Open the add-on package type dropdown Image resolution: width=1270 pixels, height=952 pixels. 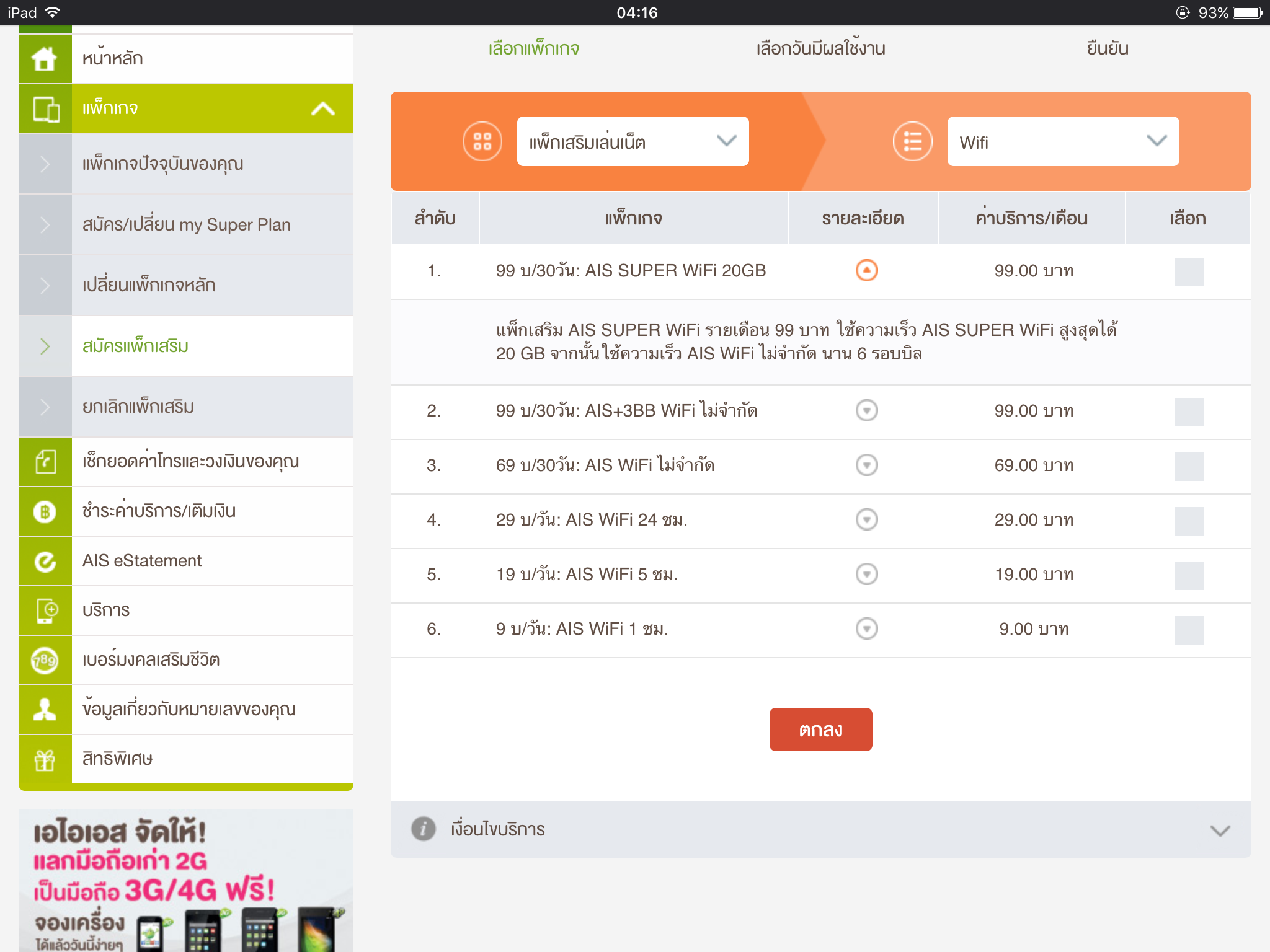point(633,141)
